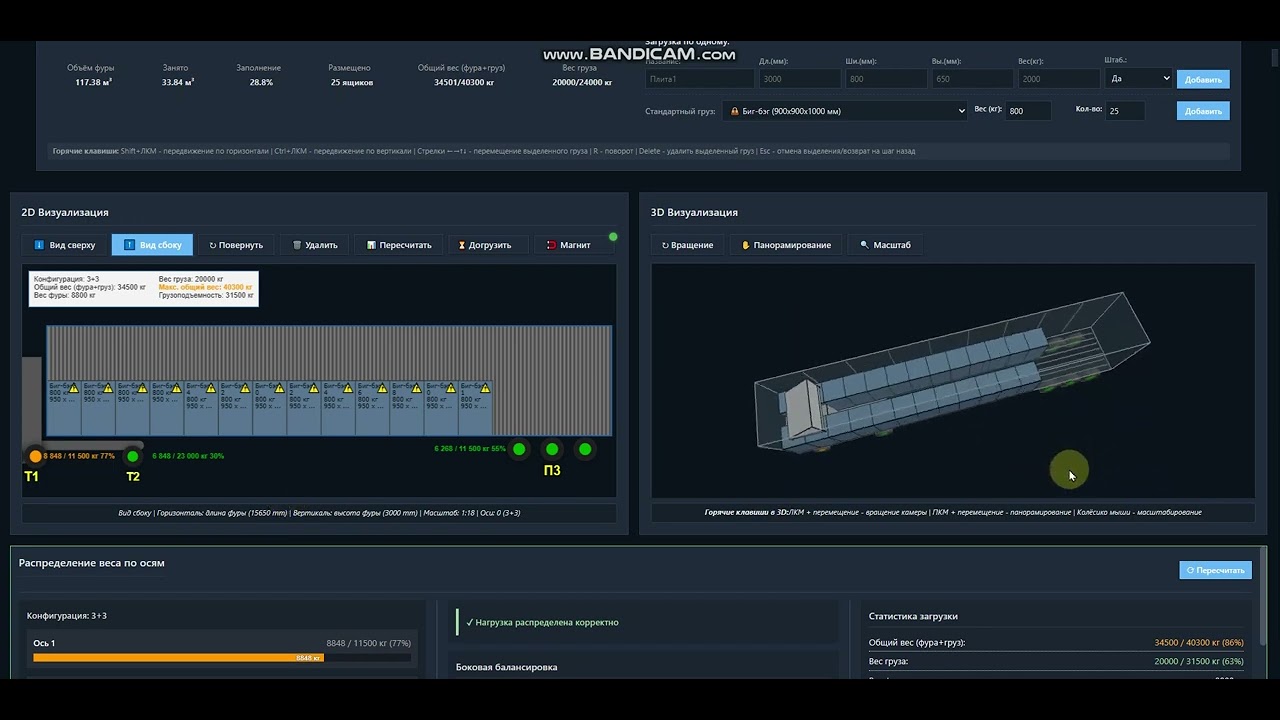Click the middle green П3 trailer axle circle
The width and height of the screenshot is (1280, 720).
coord(552,449)
